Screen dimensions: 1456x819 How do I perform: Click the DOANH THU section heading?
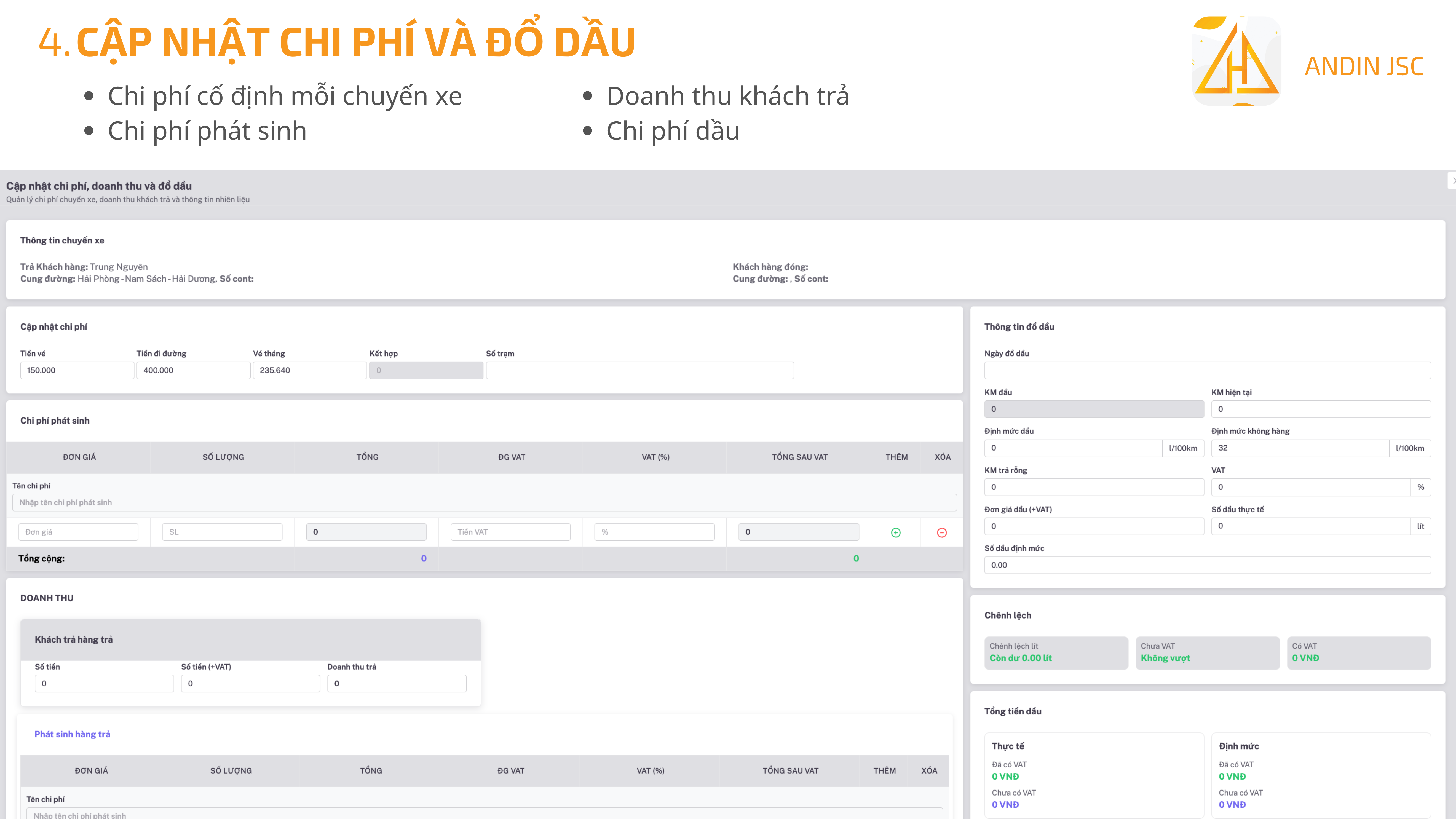point(47,598)
